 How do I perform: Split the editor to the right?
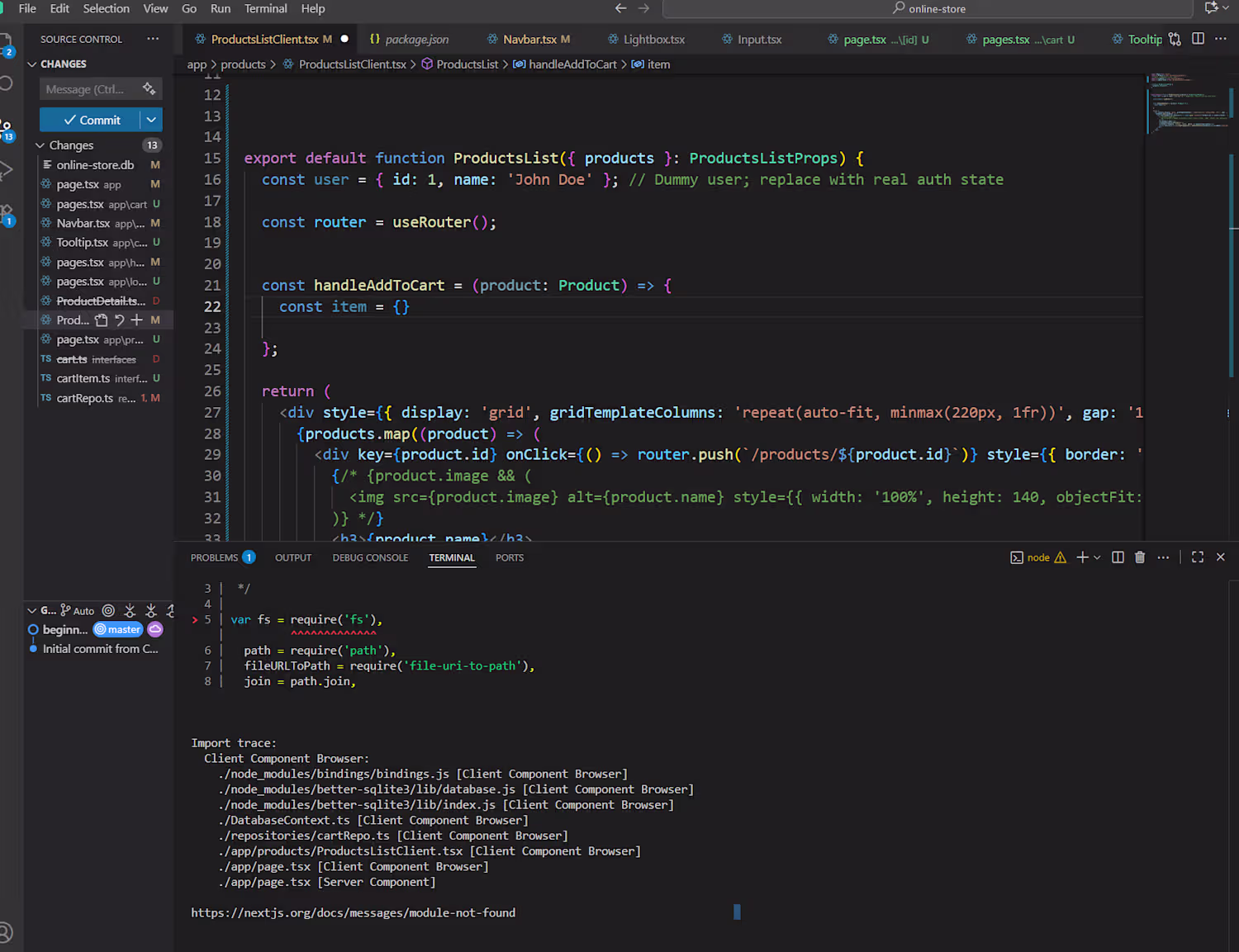(x=1198, y=39)
